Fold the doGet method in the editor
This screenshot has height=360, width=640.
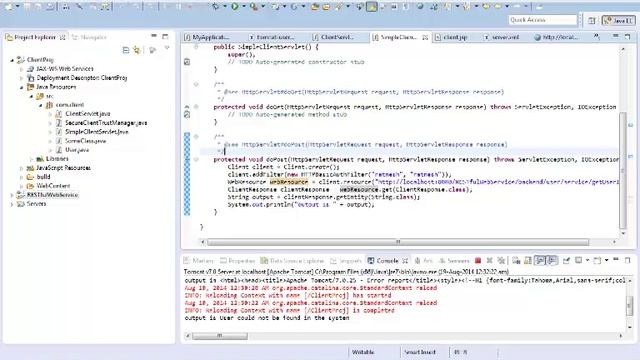pyautogui.click(x=196, y=107)
